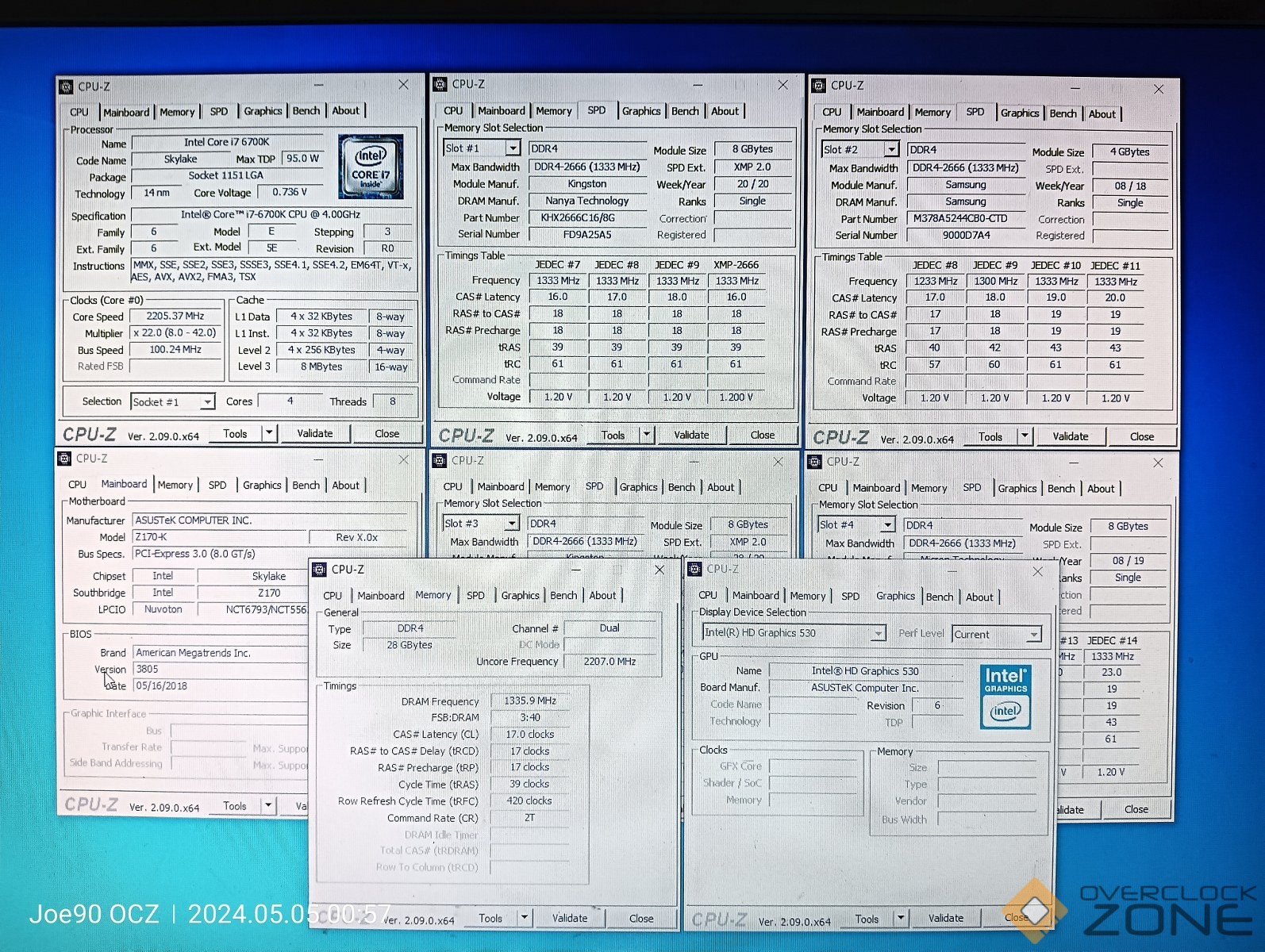1265x952 pixels.
Task: Click Close in Slot #4 SPD window
Action: [1136, 809]
